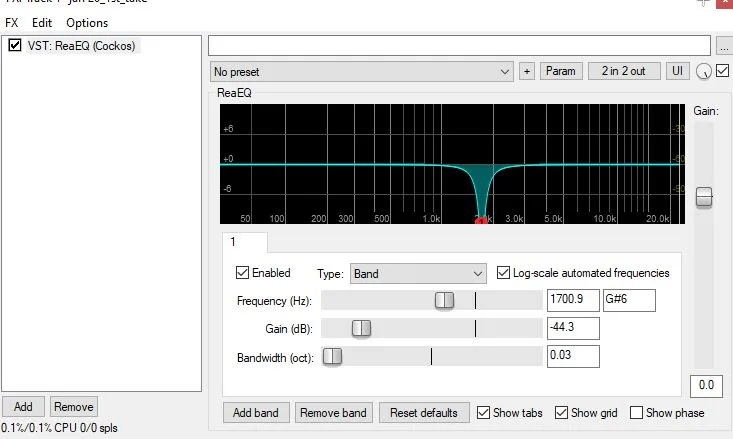Toggle the FX bypass checkbox at top right

[723, 71]
